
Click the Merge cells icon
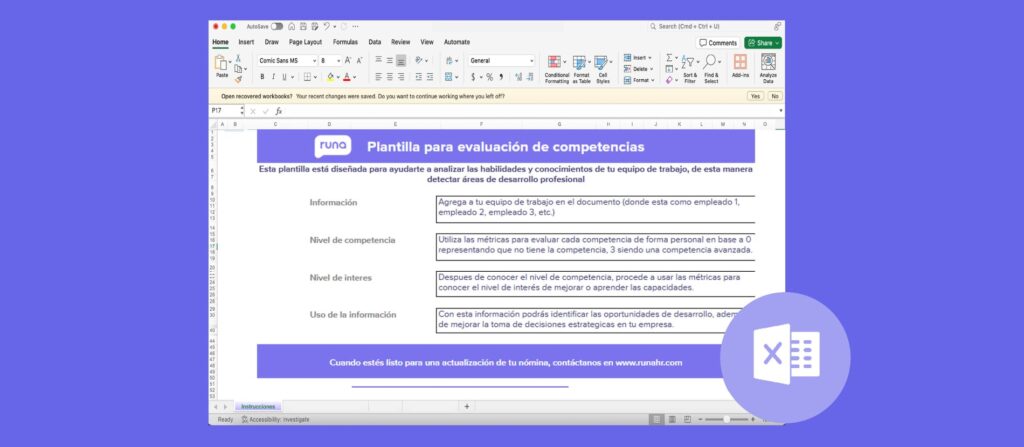tap(449, 77)
